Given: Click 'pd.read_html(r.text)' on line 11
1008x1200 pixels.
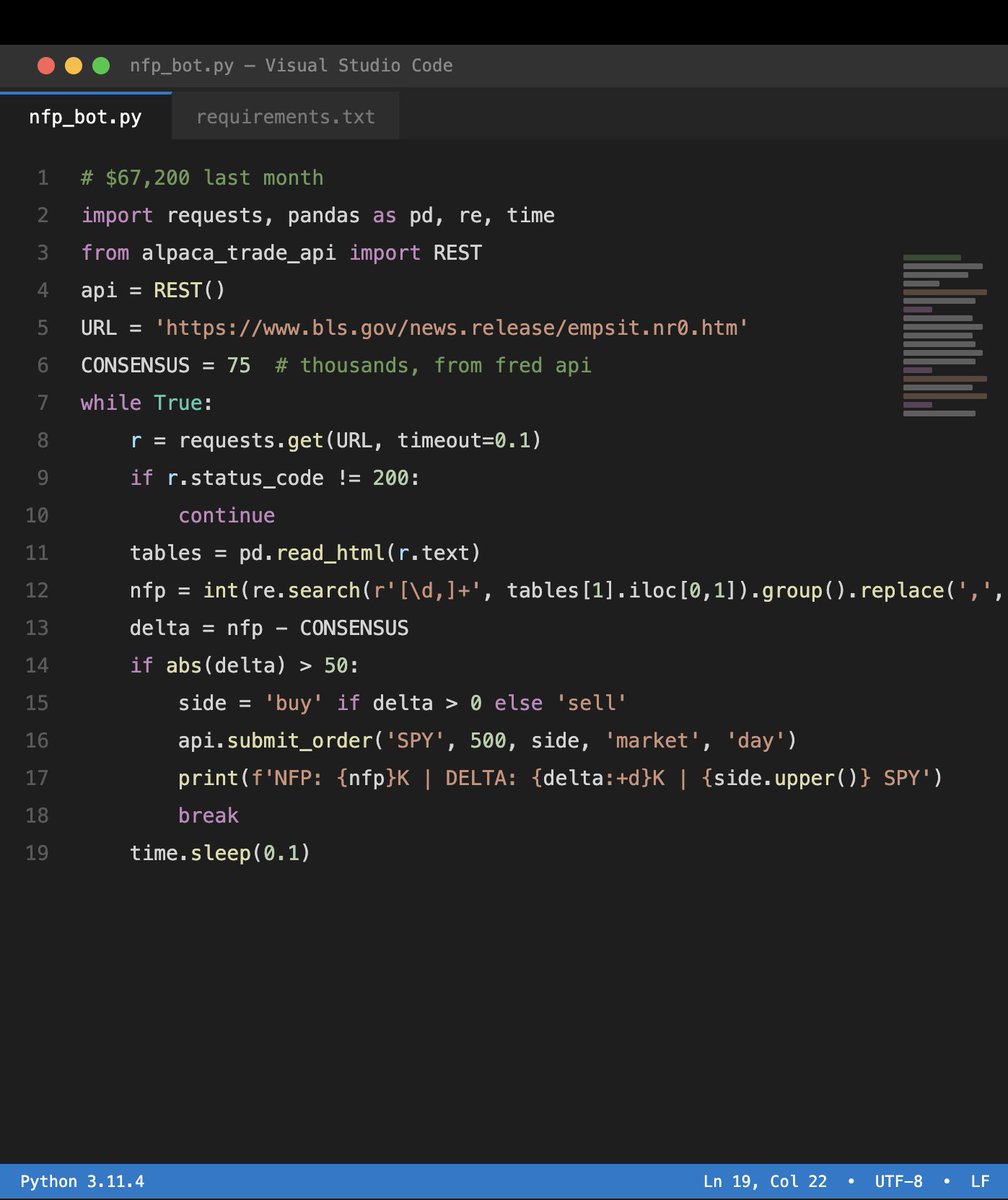Looking at the screenshot, I should [x=360, y=553].
